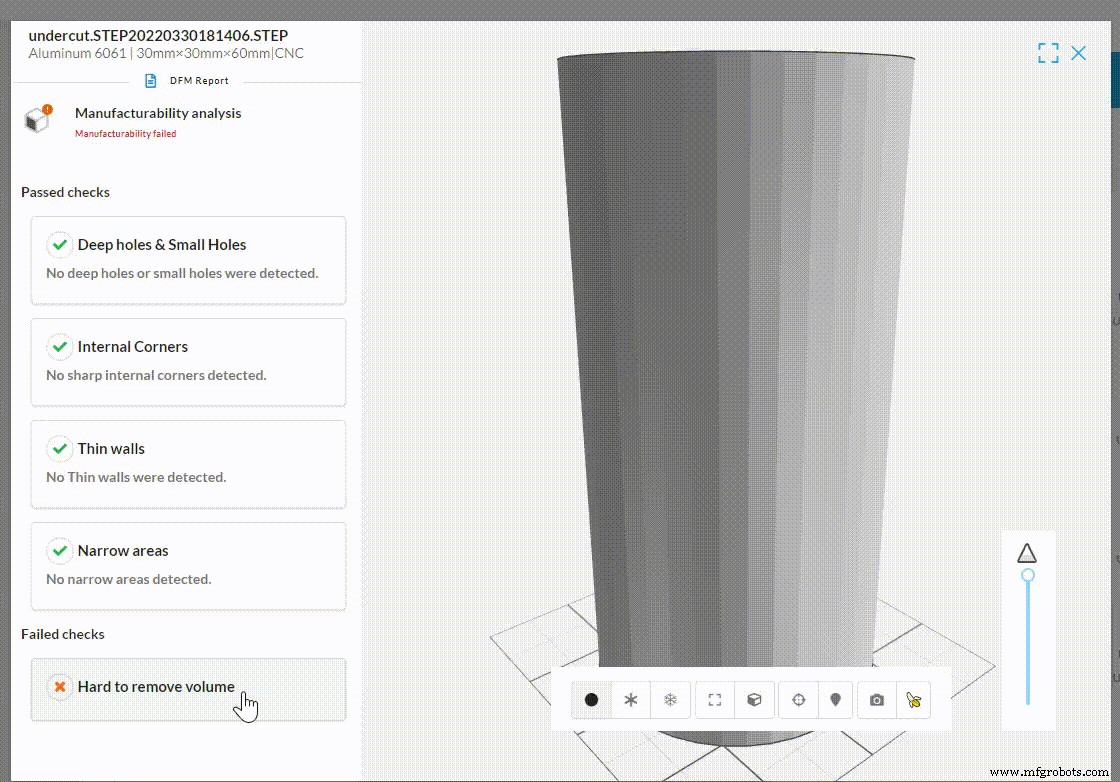Select the isometric cube view icon

click(754, 700)
